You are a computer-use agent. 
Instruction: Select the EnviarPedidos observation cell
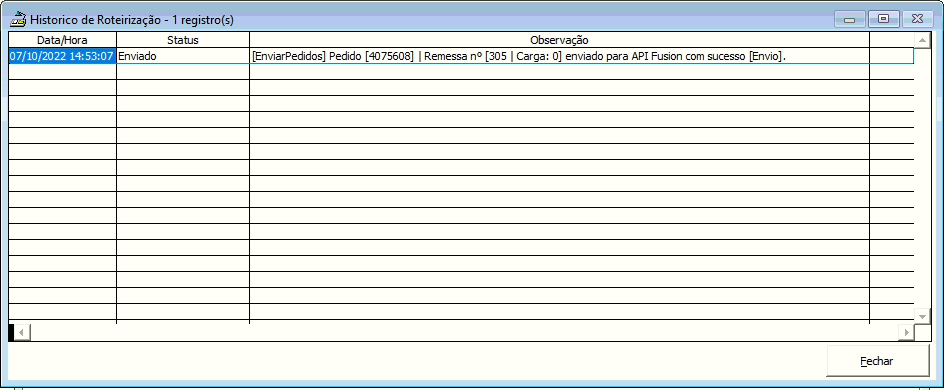(x=559, y=56)
